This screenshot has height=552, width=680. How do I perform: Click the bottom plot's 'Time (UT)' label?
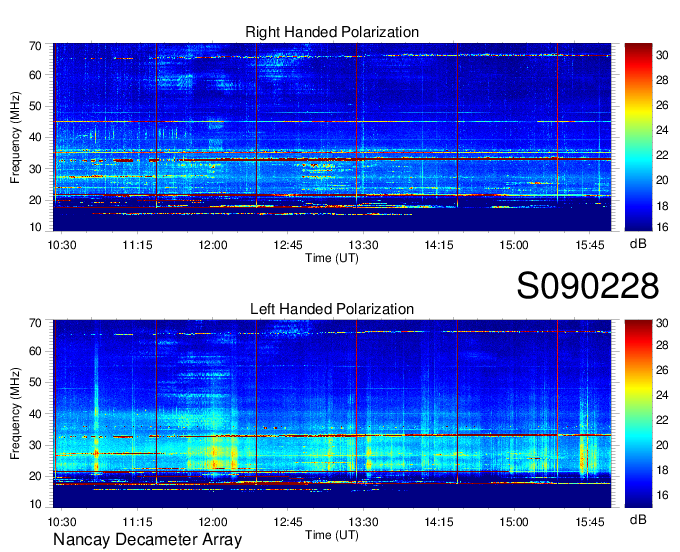point(332,535)
